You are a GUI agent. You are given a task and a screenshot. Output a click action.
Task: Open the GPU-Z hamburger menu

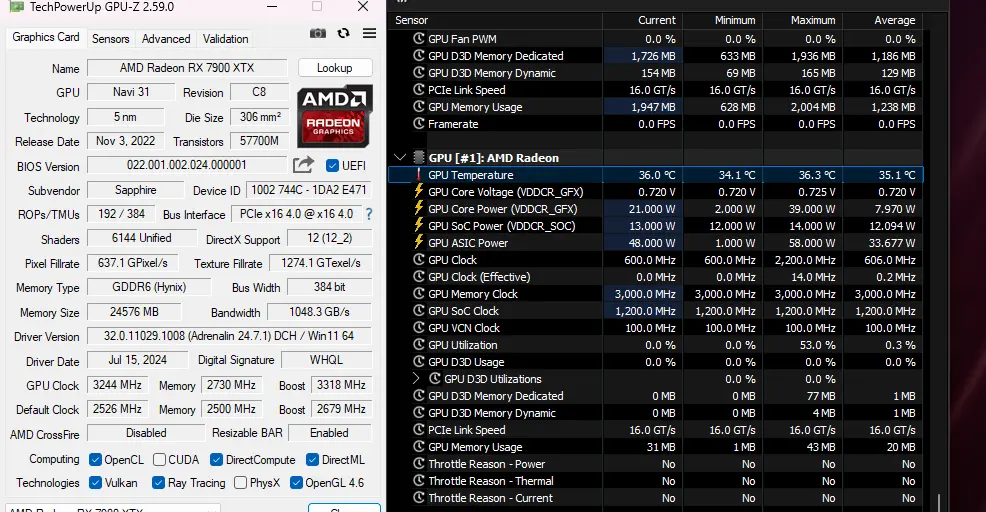(370, 33)
